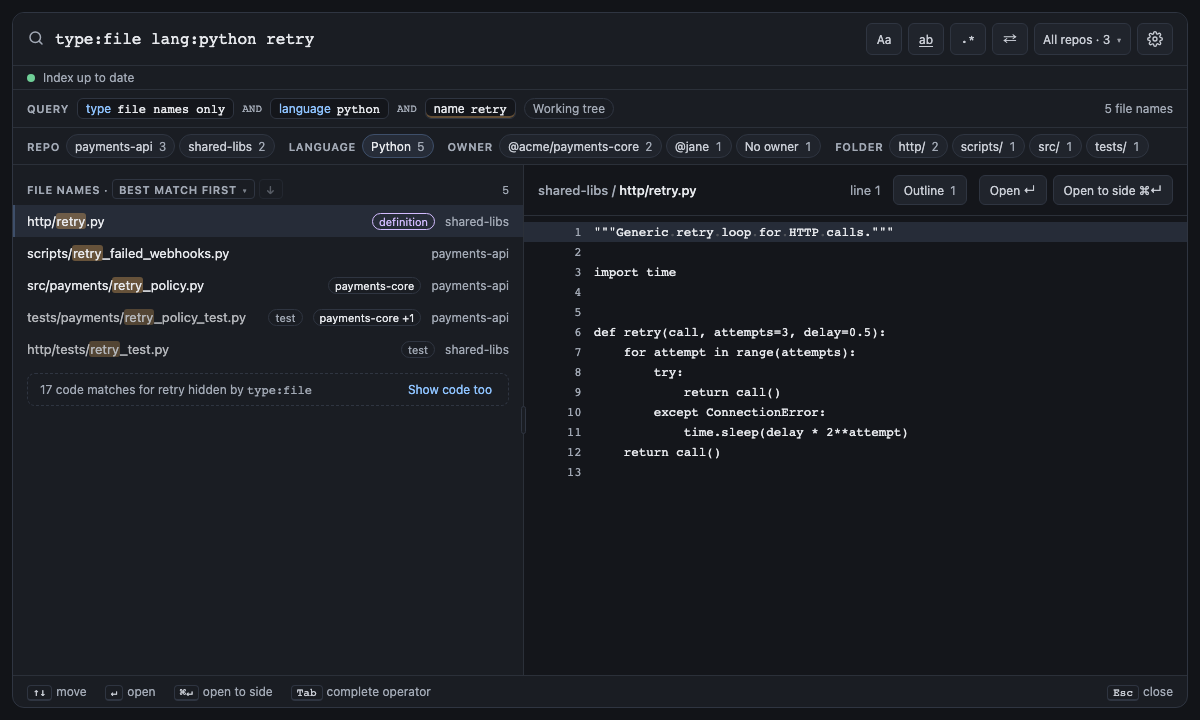Click the sort direction arrow icon
The width and height of the screenshot is (1200, 720).
[270, 190]
